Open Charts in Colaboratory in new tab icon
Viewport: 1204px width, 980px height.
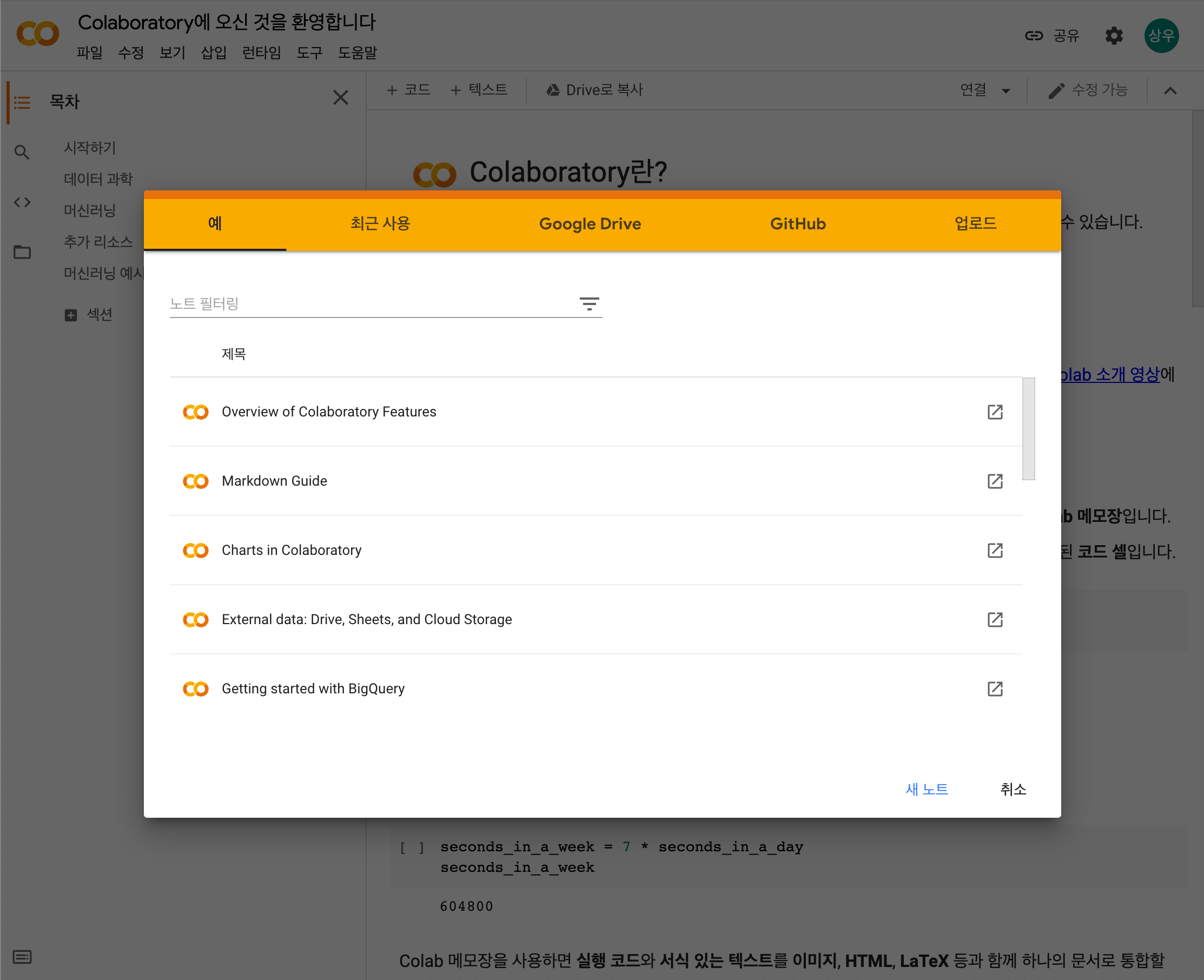pyautogui.click(x=995, y=551)
